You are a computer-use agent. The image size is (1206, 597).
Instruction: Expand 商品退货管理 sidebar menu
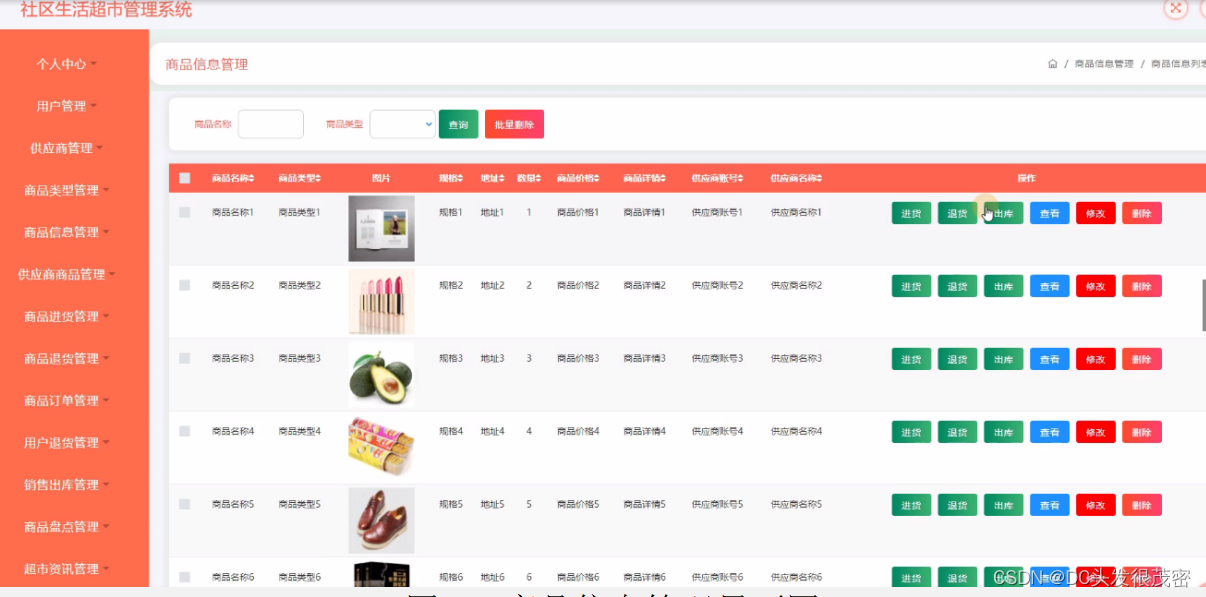[67, 358]
